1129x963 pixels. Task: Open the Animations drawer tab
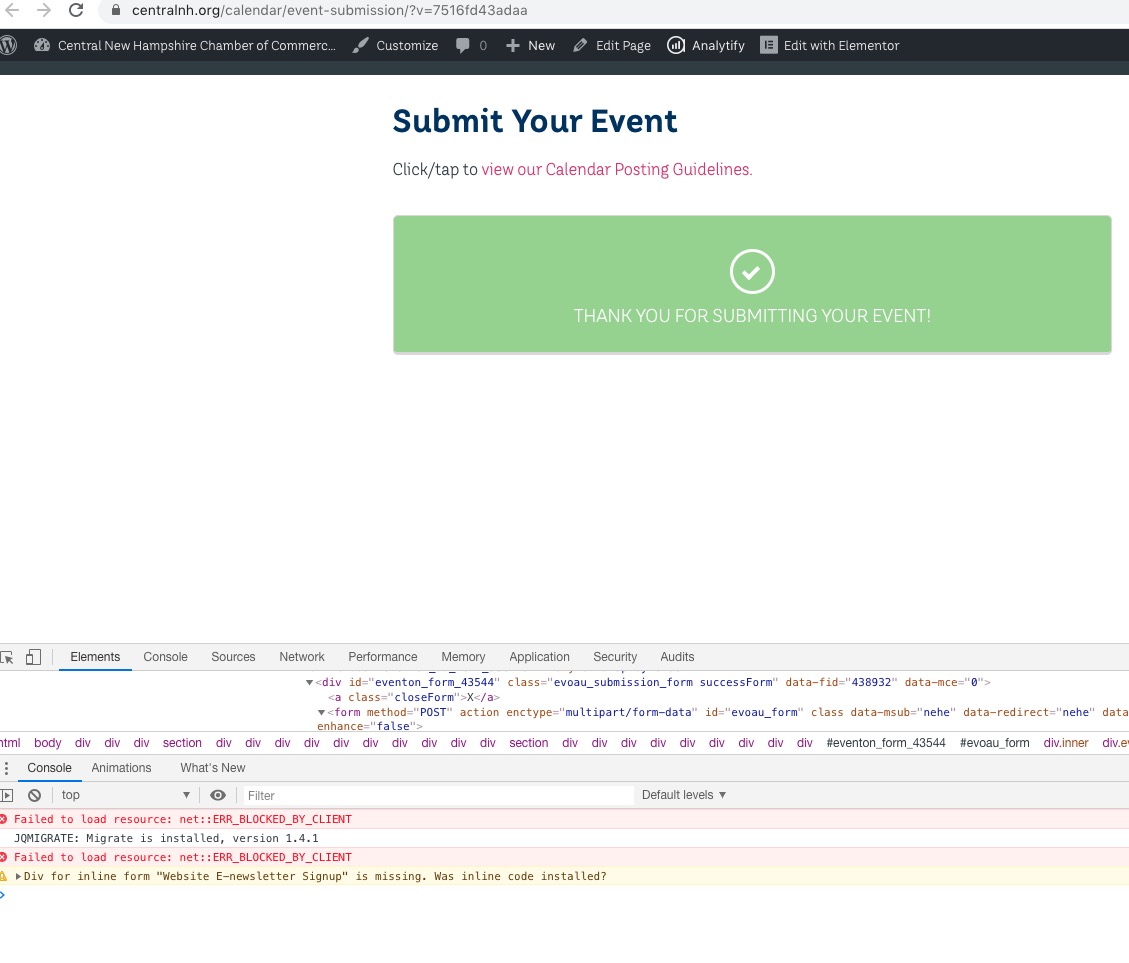[121, 768]
